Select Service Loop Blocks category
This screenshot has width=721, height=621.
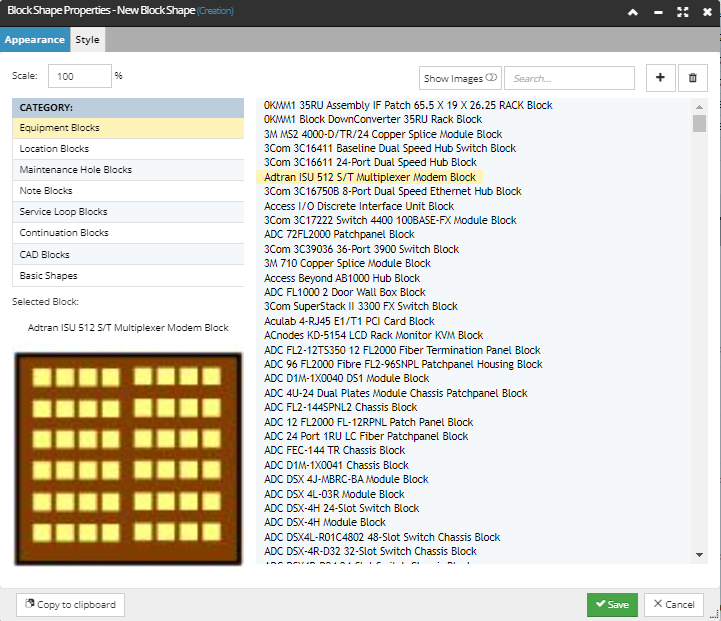point(128,212)
